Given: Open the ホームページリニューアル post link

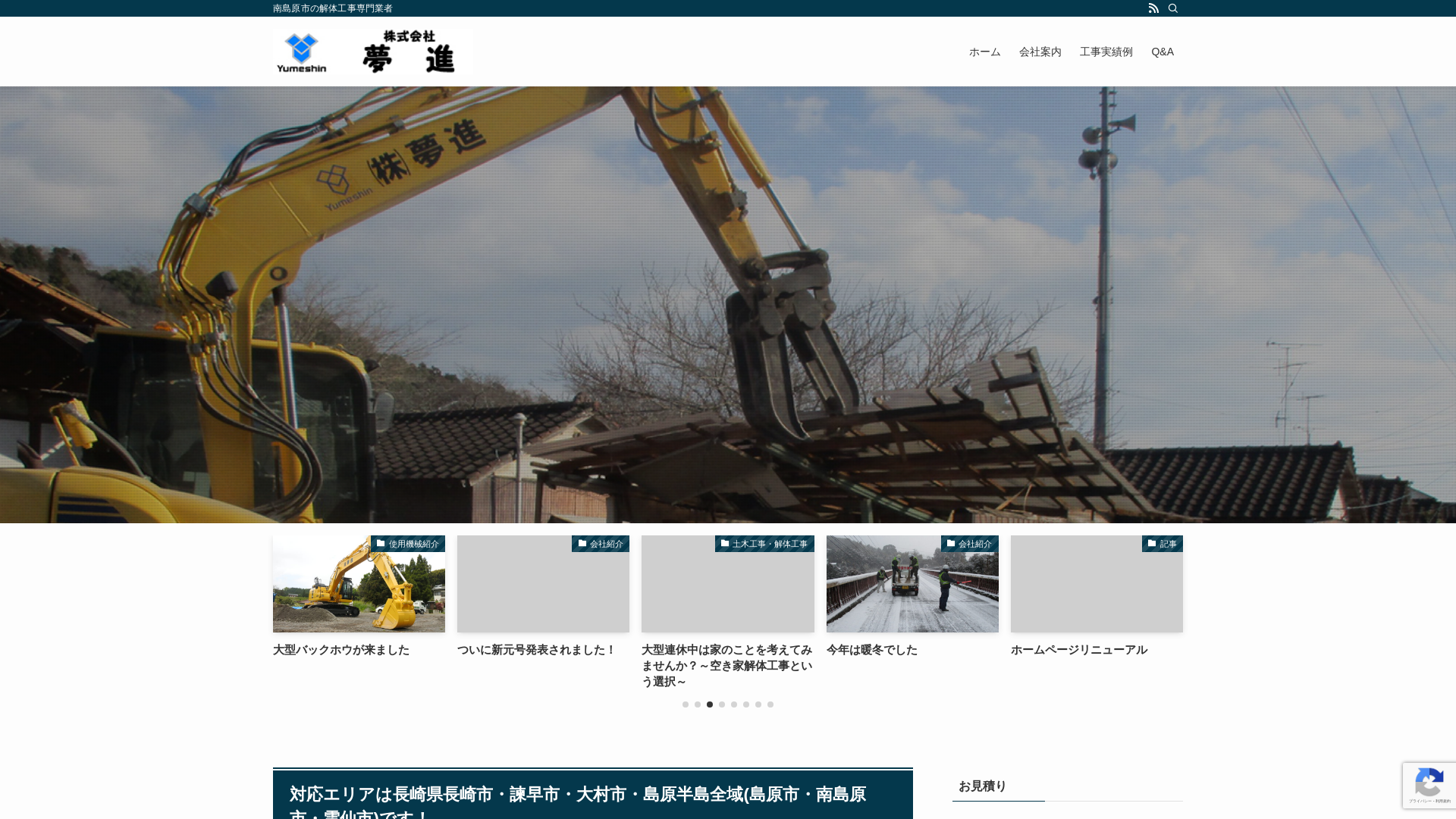Looking at the screenshot, I should tap(1079, 650).
